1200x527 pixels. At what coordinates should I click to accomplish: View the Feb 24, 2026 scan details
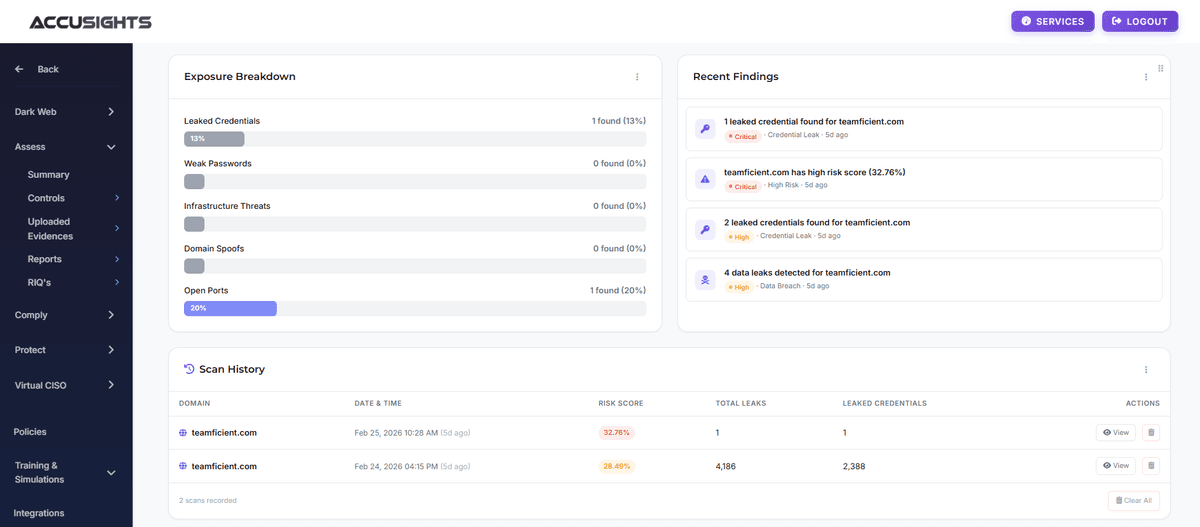coord(1116,466)
